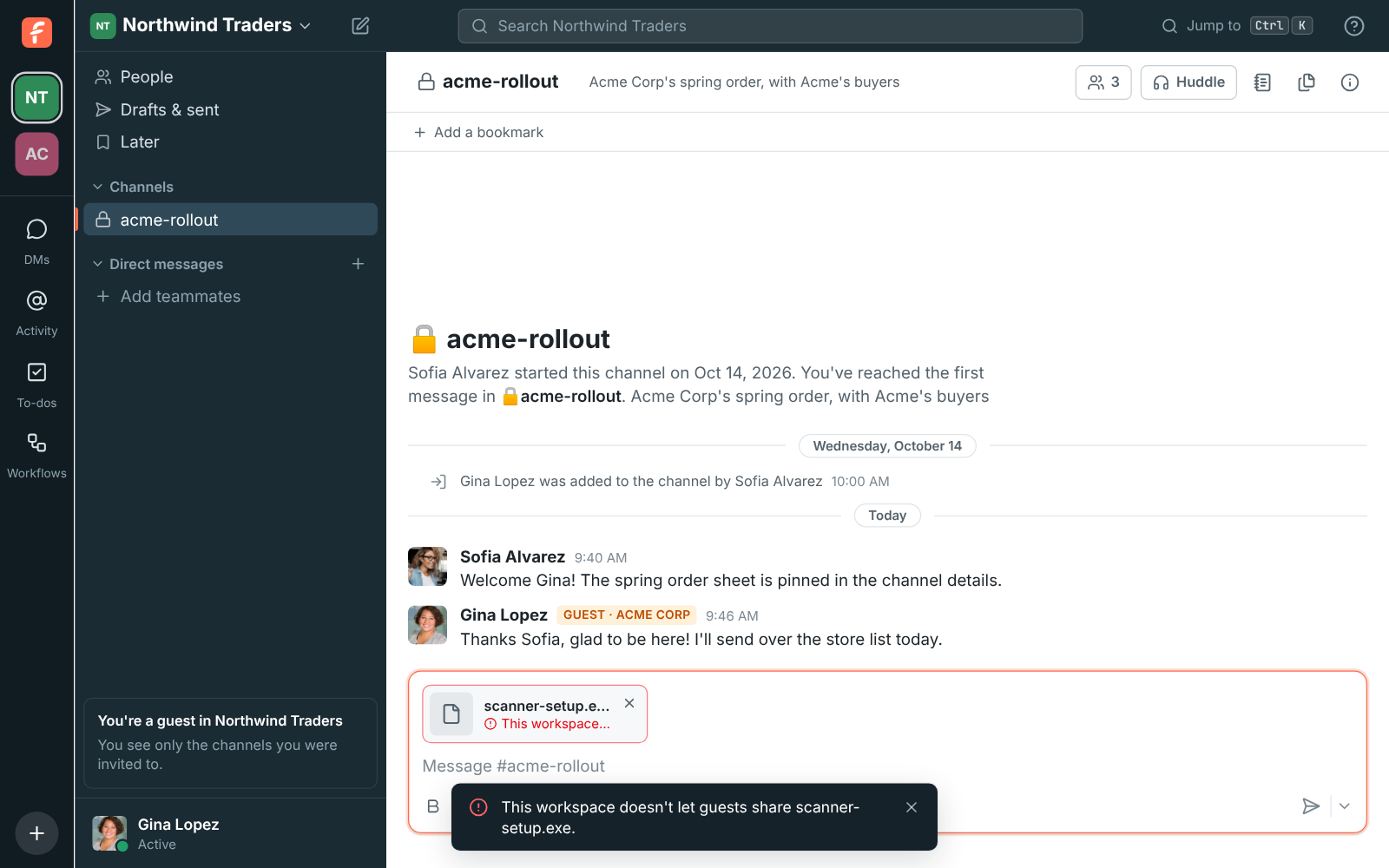Click the GUEST · ACME CORP badge
1389x868 pixels.
(x=627, y=615)
